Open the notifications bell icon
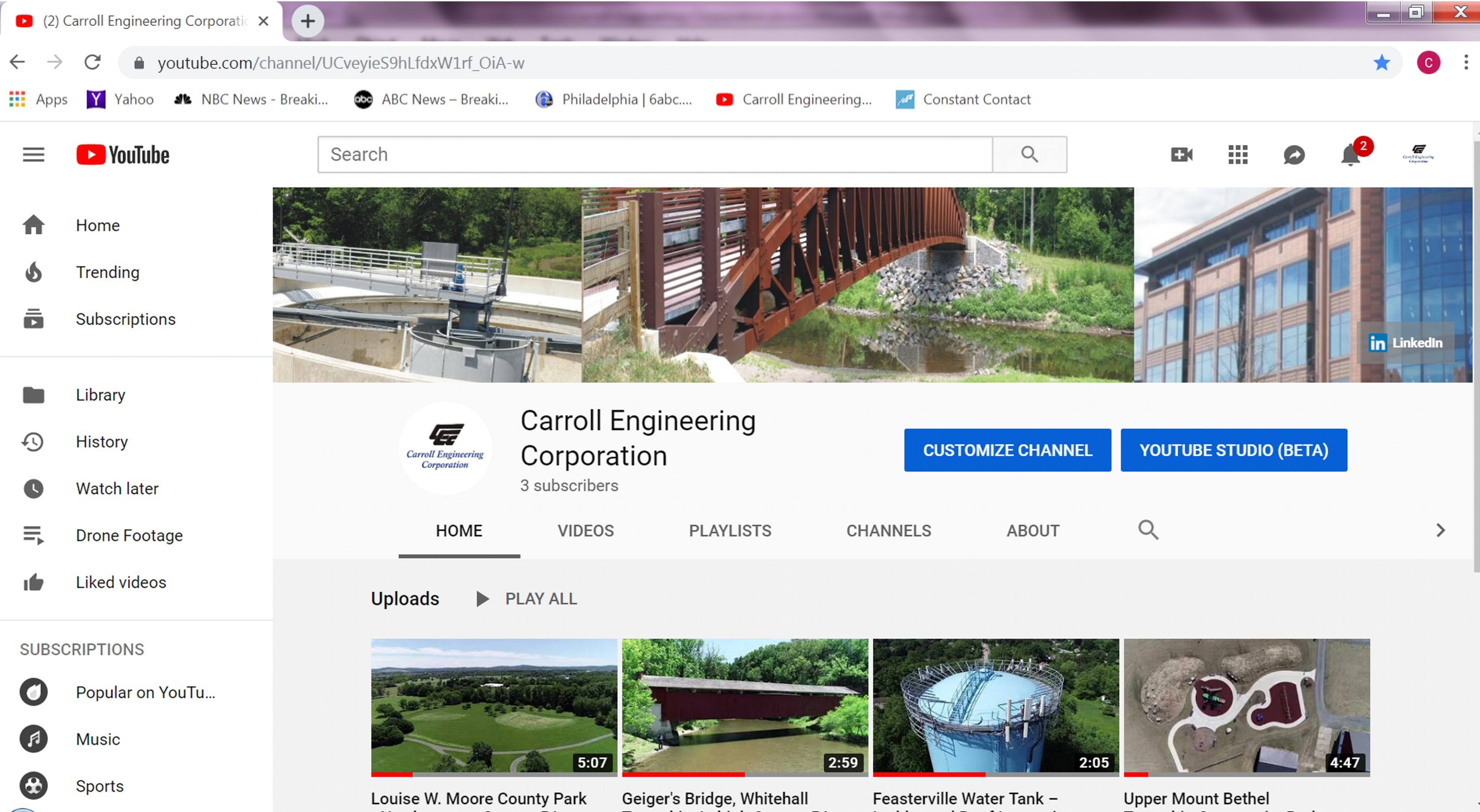The height and width of the screenshot is (812, 1480). point(1351,155)
